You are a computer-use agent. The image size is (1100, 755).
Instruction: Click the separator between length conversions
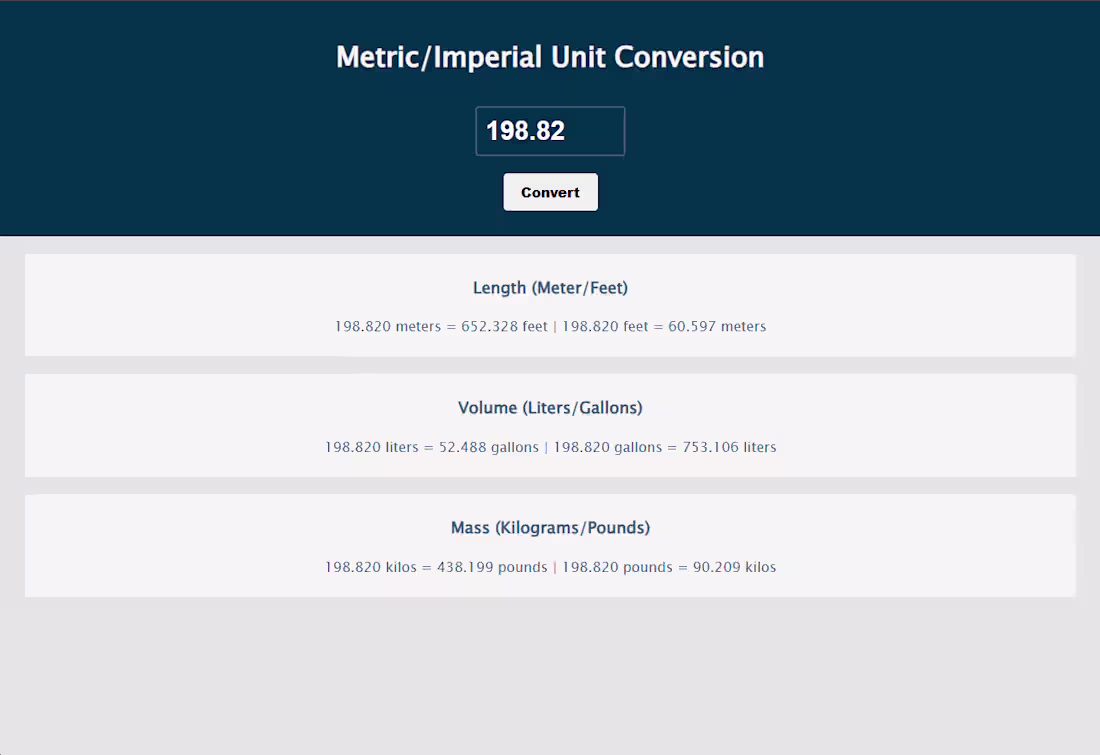(556, 326)
